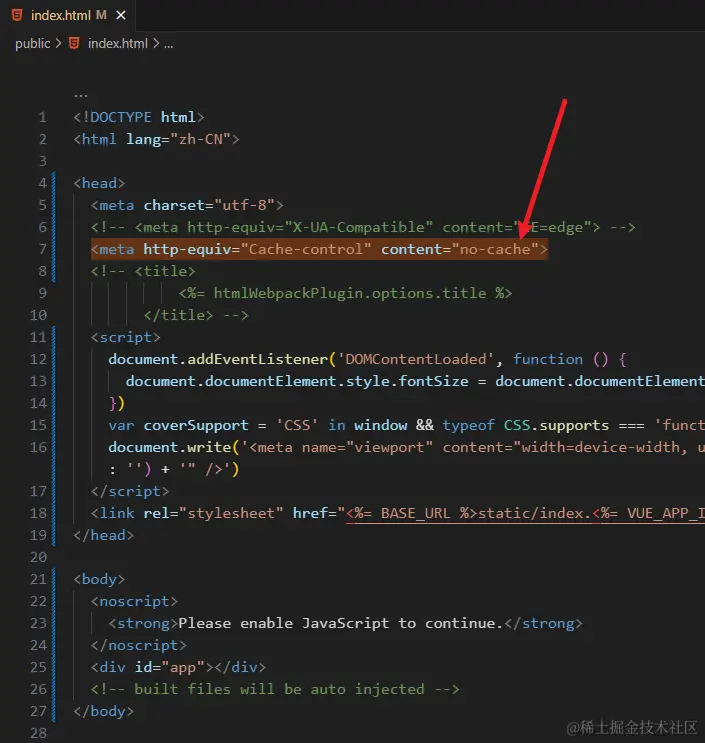Click CSS.supports on line 15
705x743 pixels.
point(556,426)
